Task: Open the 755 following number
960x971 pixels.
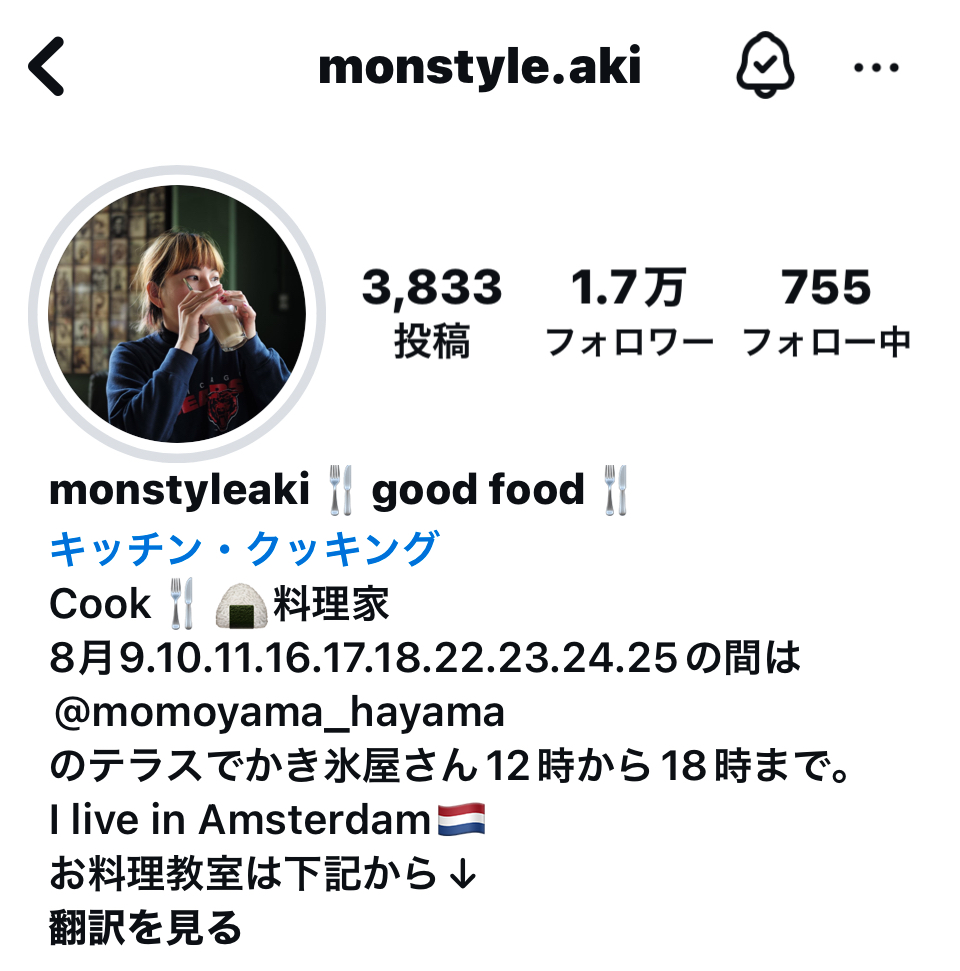Action: click(x=826, y=287)
